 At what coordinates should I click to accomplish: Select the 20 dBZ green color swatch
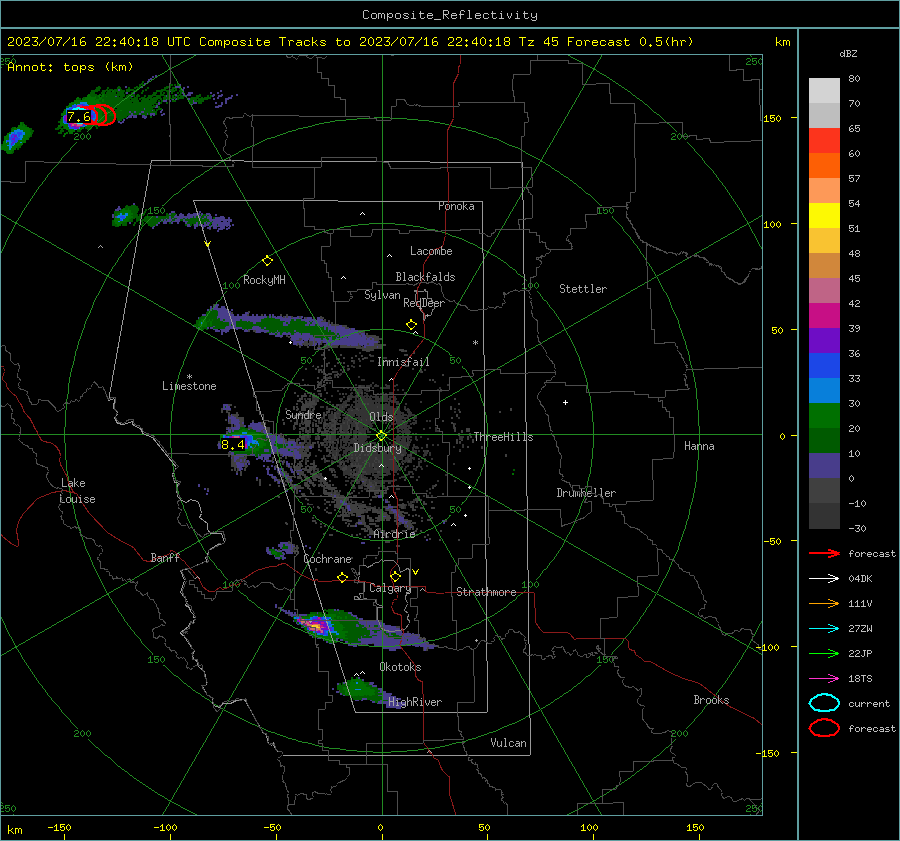[x=824, y=416]
